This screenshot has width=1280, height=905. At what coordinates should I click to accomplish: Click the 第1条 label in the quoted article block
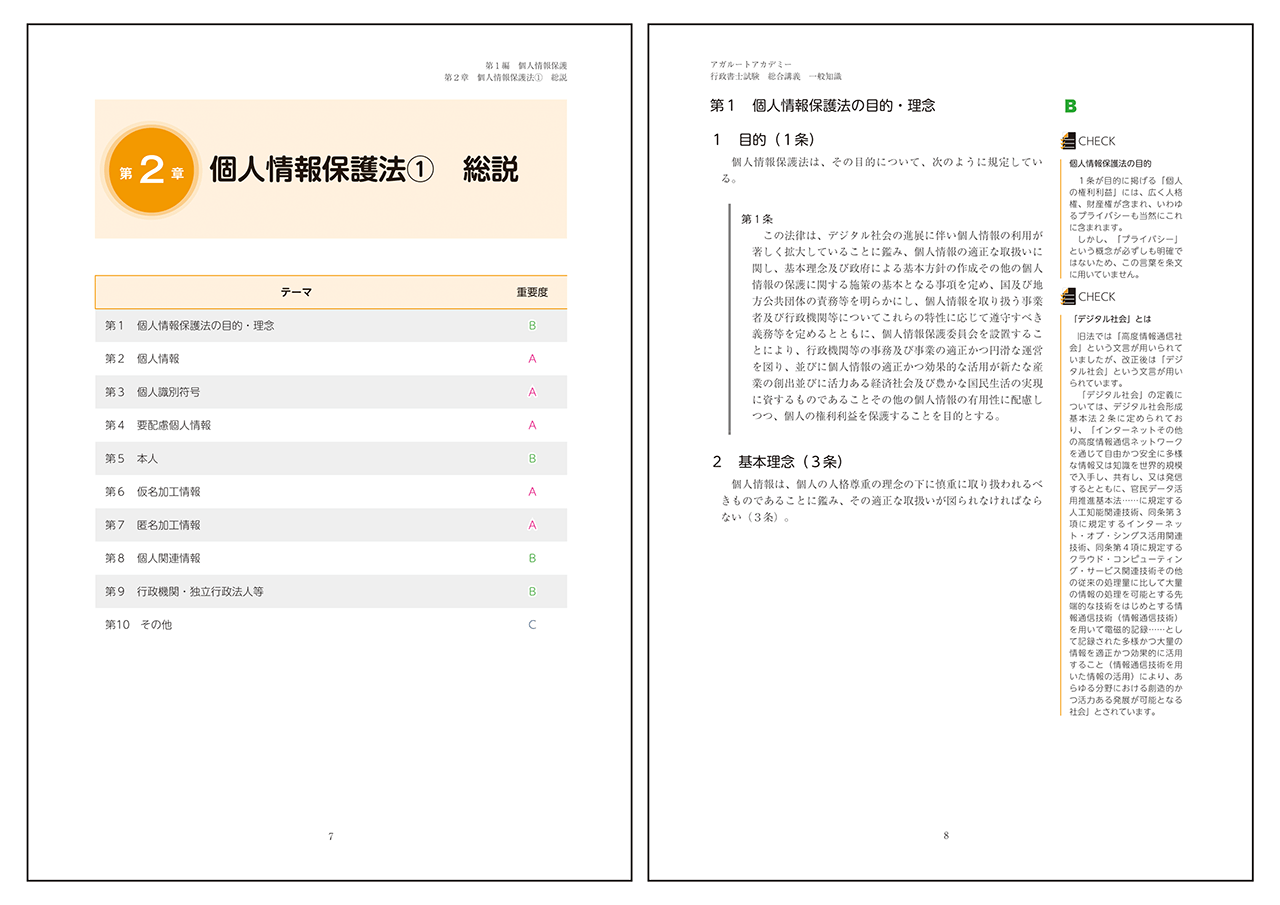click(757, 218)
